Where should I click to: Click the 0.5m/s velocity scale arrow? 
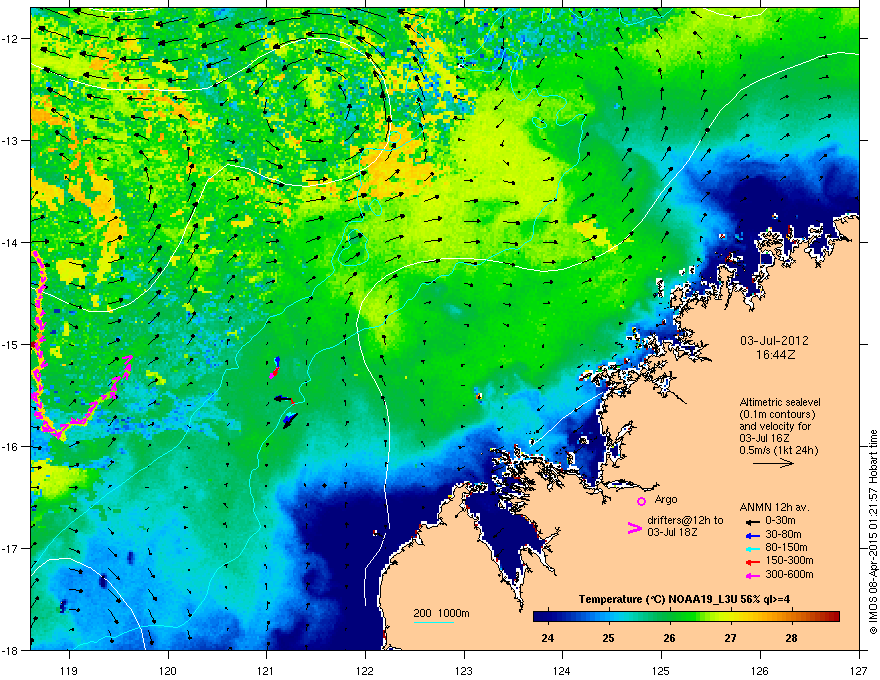click(773, 463)
